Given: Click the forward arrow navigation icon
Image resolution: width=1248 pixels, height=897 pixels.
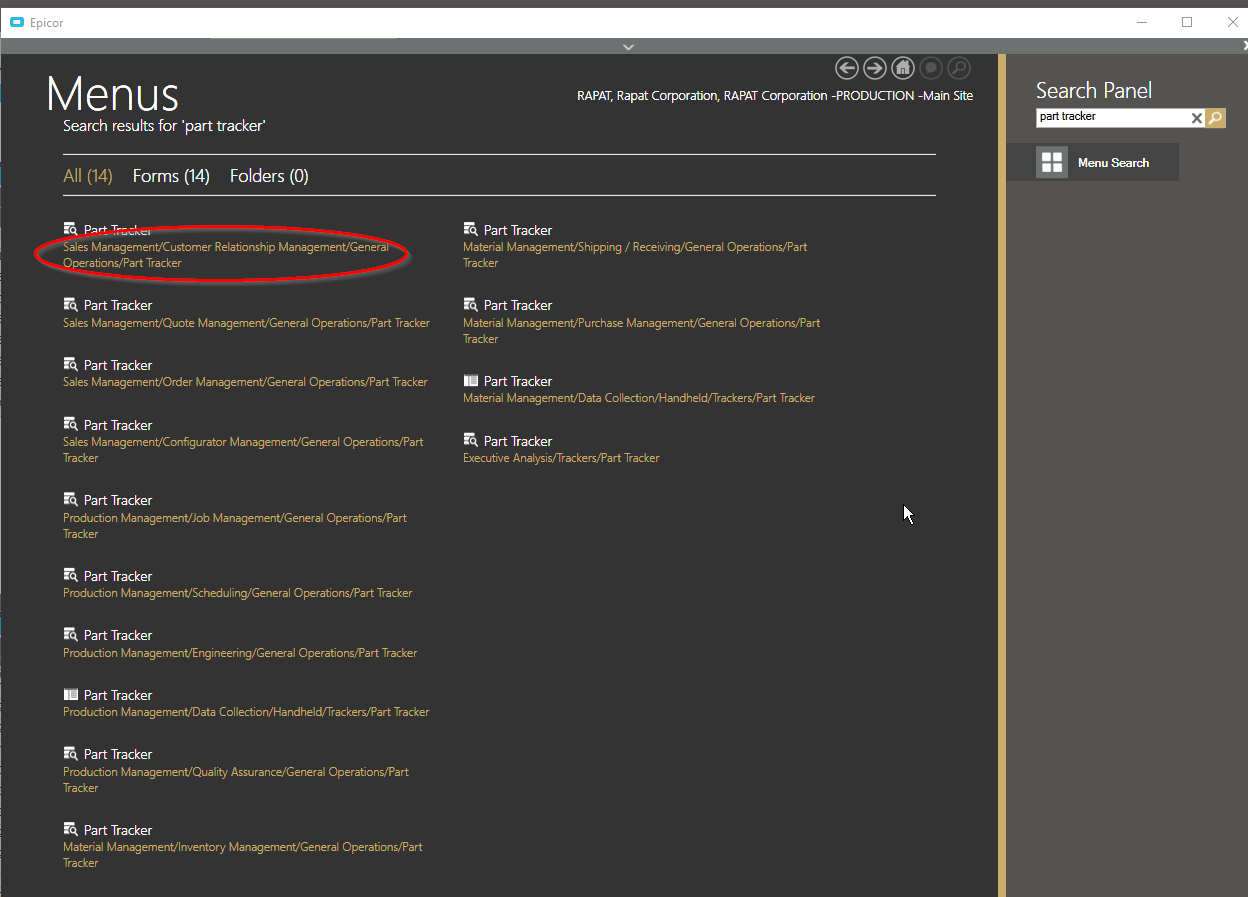Looking at the screenshot, I should [x=875, y=68].
